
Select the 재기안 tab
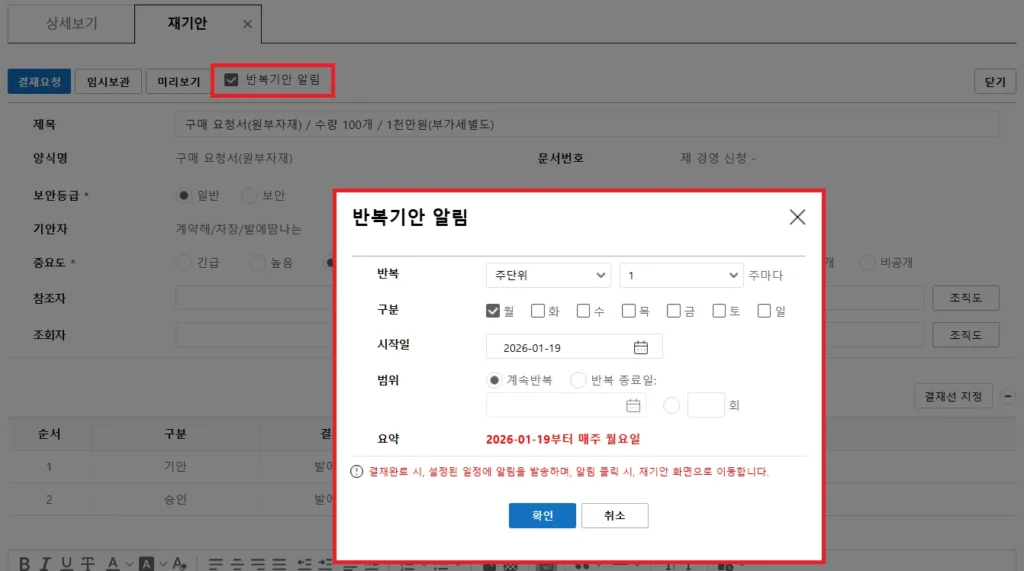[187, 24]
